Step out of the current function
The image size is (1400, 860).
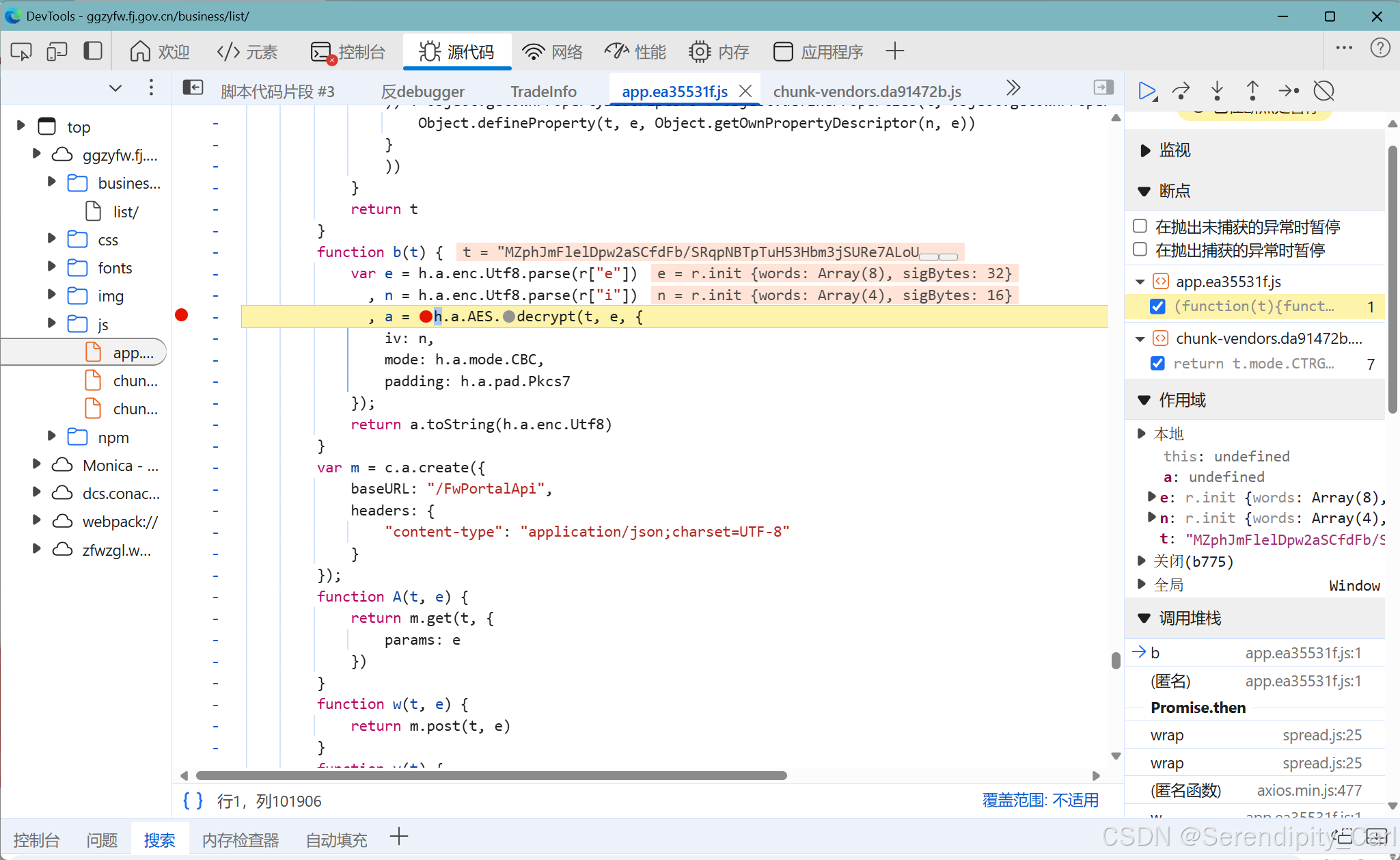1252,90
